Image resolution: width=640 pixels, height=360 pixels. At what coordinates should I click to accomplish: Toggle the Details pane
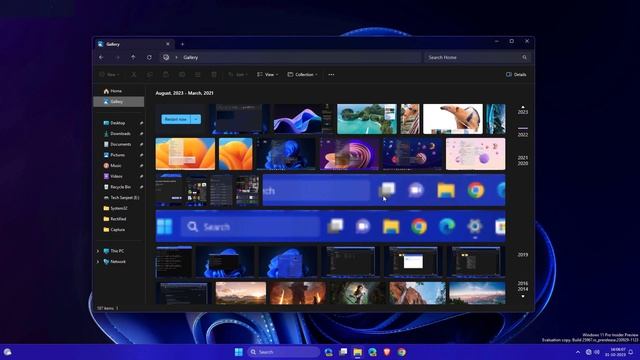(x=516, y=75)
